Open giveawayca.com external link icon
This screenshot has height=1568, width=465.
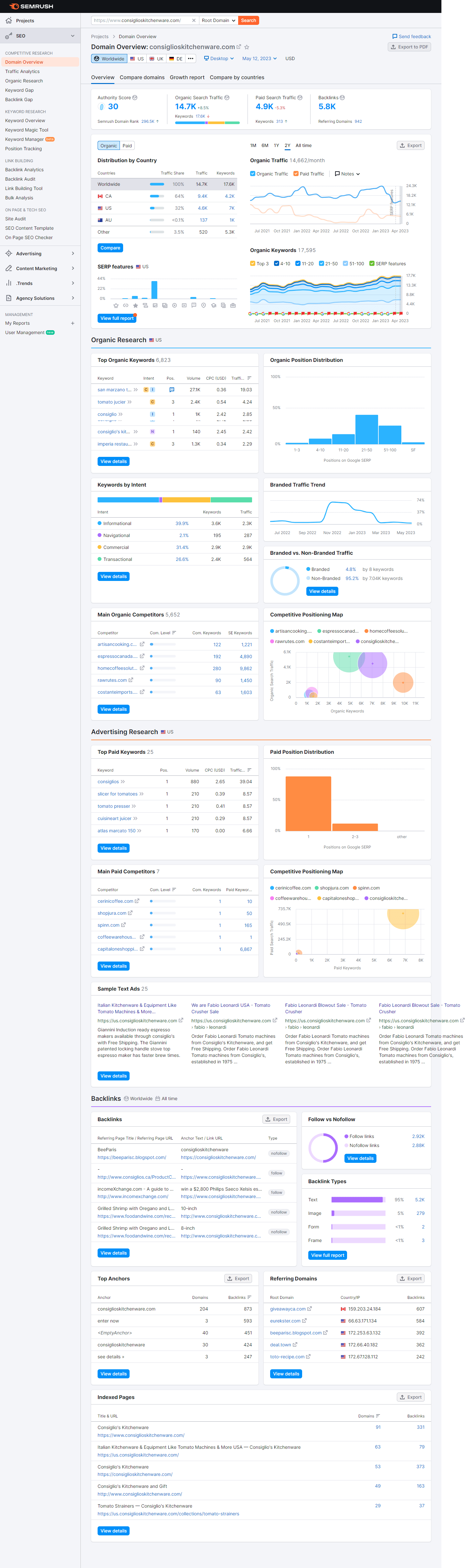pos(309,1309)
